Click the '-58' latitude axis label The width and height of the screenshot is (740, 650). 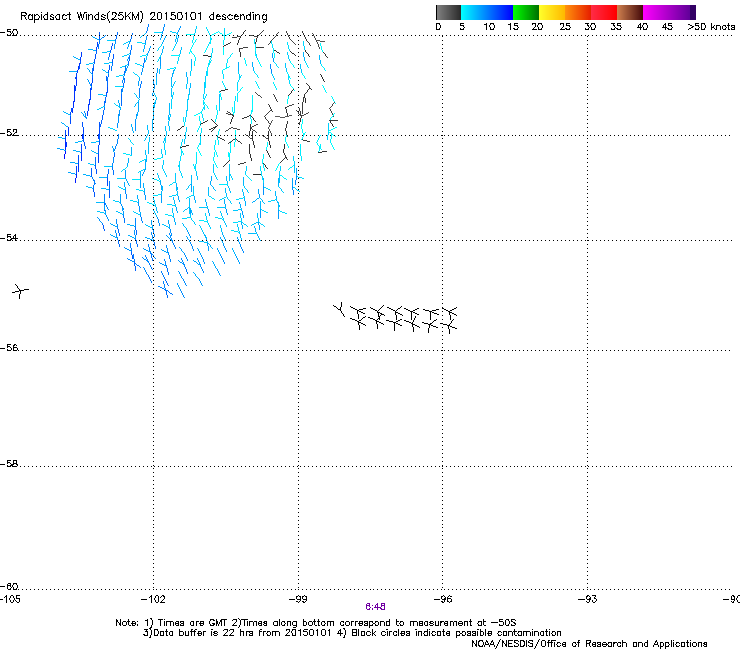(x=9, y=464)
